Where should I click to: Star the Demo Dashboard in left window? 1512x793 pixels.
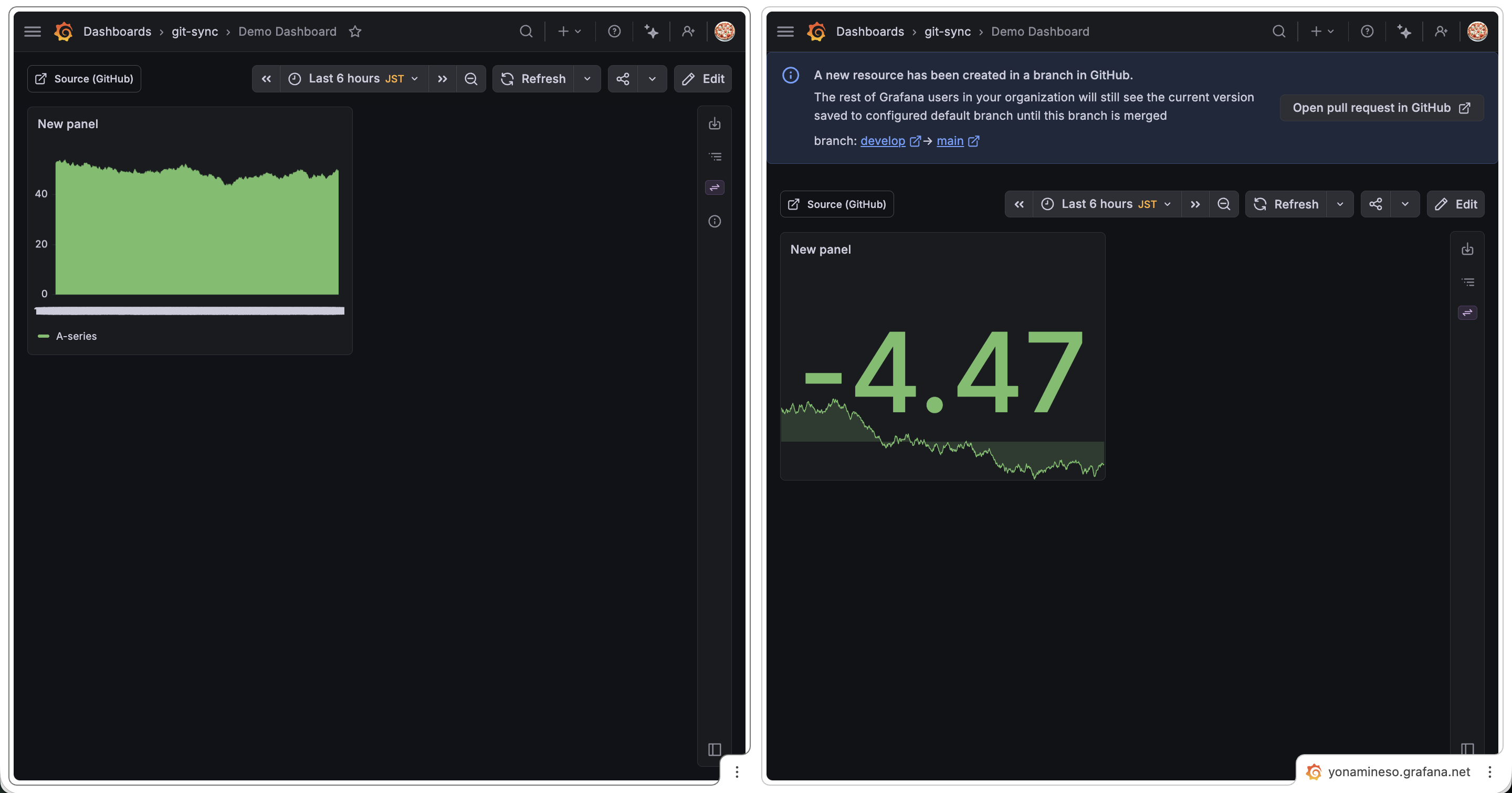[354, 32]
